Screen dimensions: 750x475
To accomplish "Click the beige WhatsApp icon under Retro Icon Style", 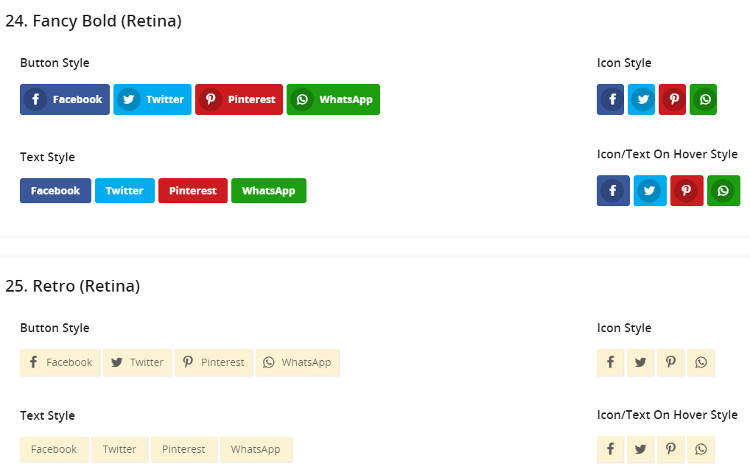I will pos(701,363).
